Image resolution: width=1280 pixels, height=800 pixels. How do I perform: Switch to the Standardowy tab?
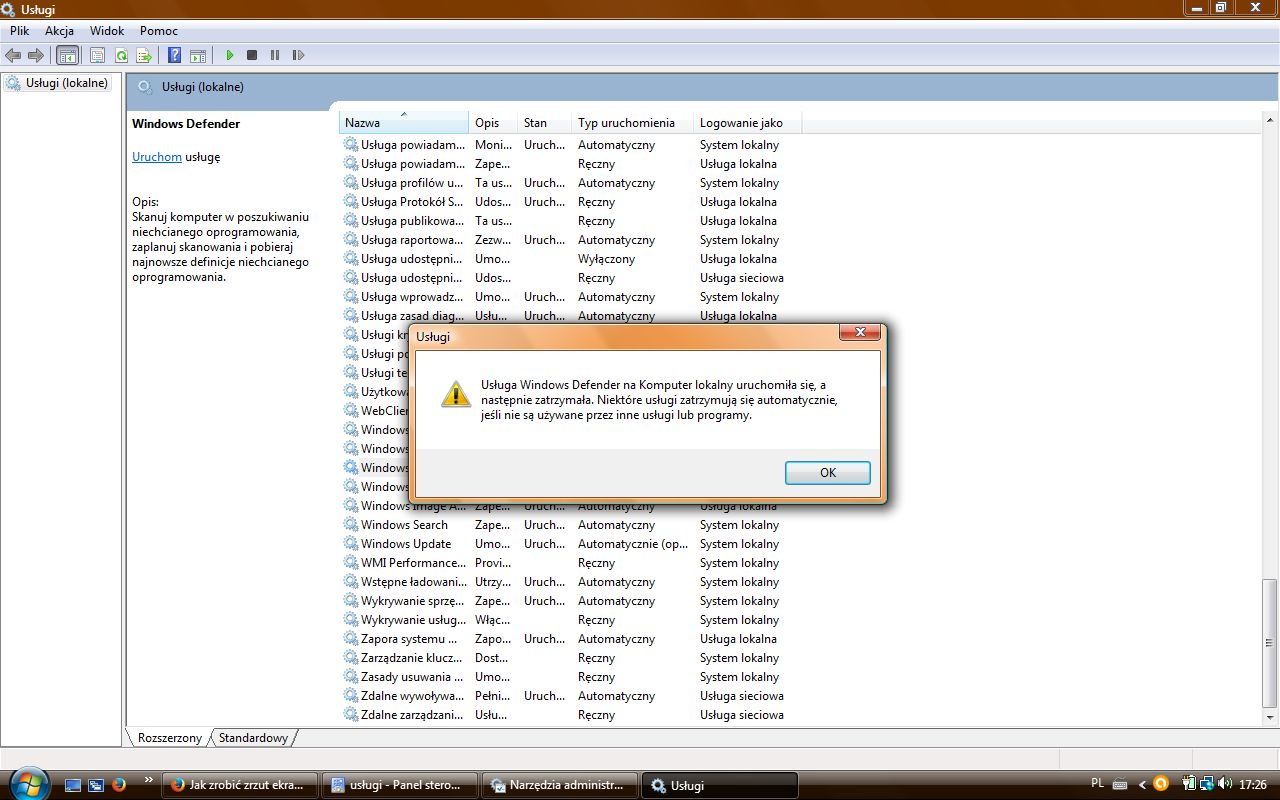[254, 738]
